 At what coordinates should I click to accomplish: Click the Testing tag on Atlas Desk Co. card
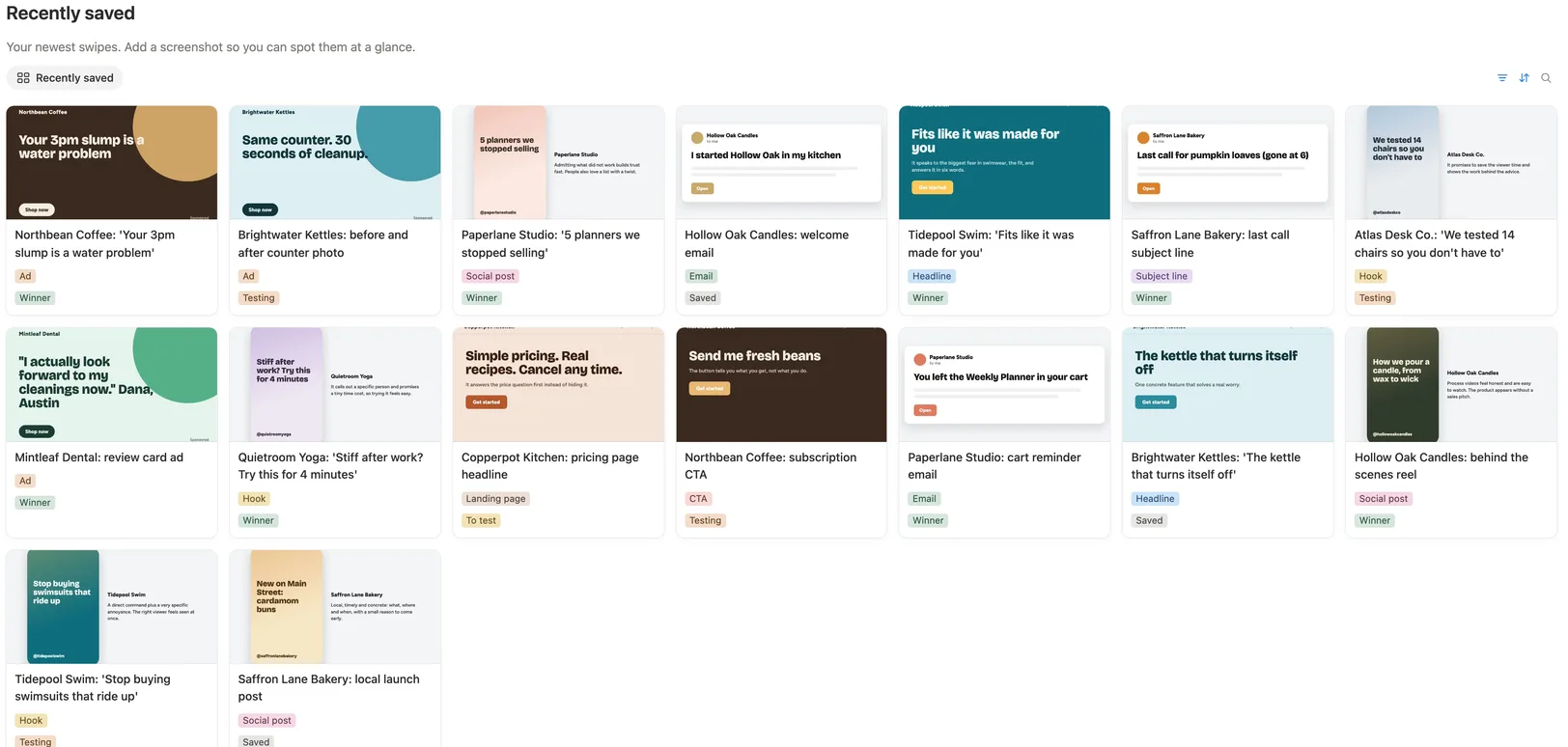[1375, 298]
